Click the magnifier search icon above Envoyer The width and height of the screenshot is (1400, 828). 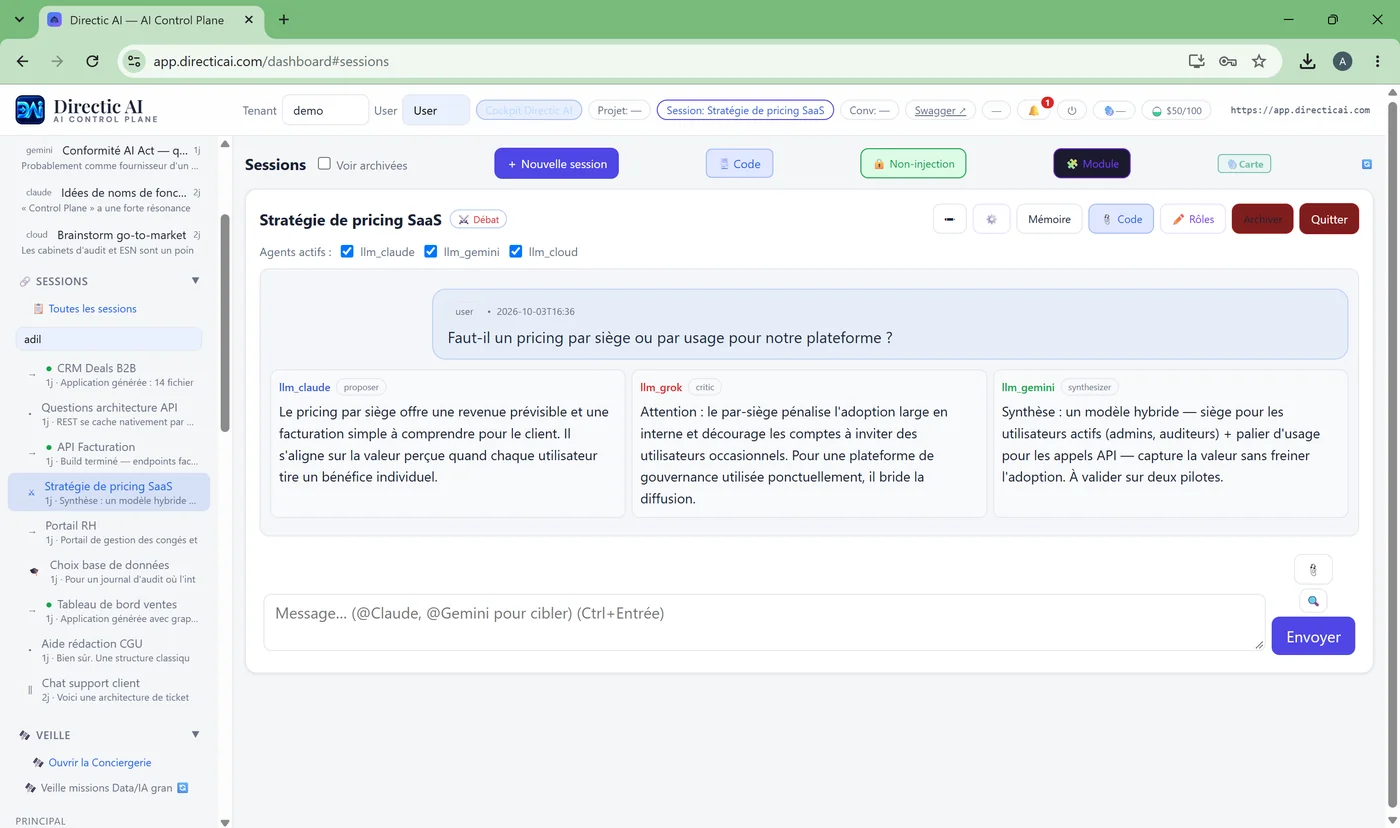pyautogui.click(x=1313, y=601)
